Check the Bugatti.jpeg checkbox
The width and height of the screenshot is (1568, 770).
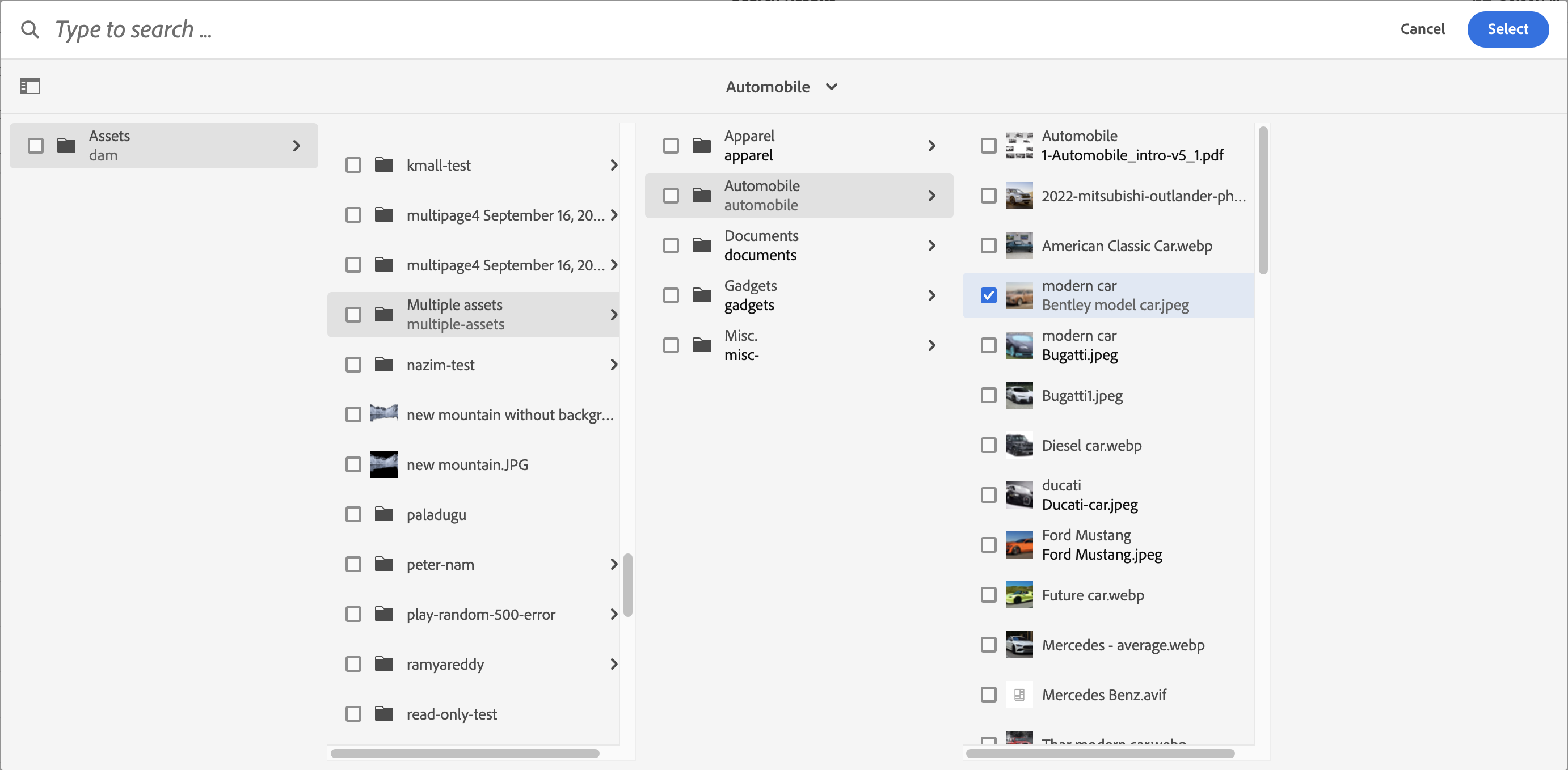pos(989,345)
